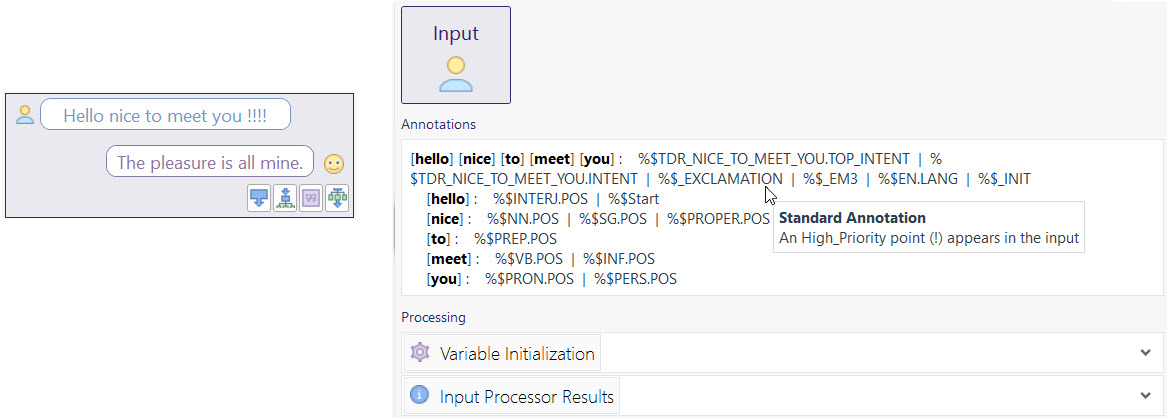
Task: Open the Variable Initialization section label
Action: pyautogui.click(x=517, y=353)
